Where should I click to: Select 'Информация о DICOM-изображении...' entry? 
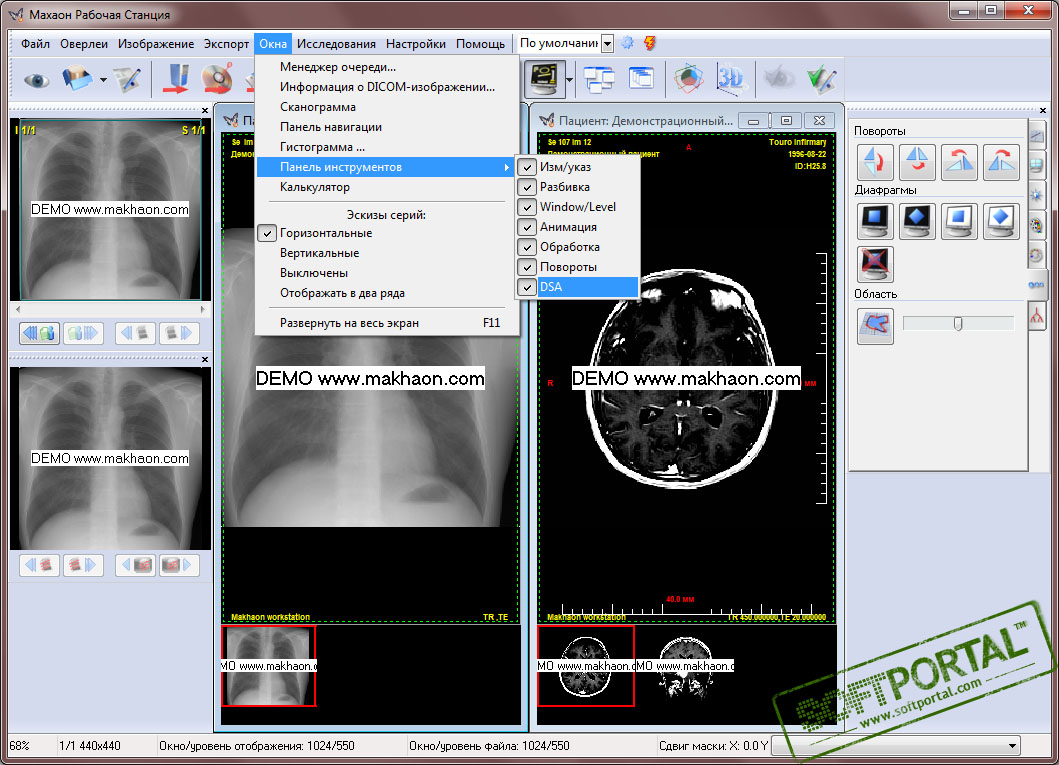[386, 87]
